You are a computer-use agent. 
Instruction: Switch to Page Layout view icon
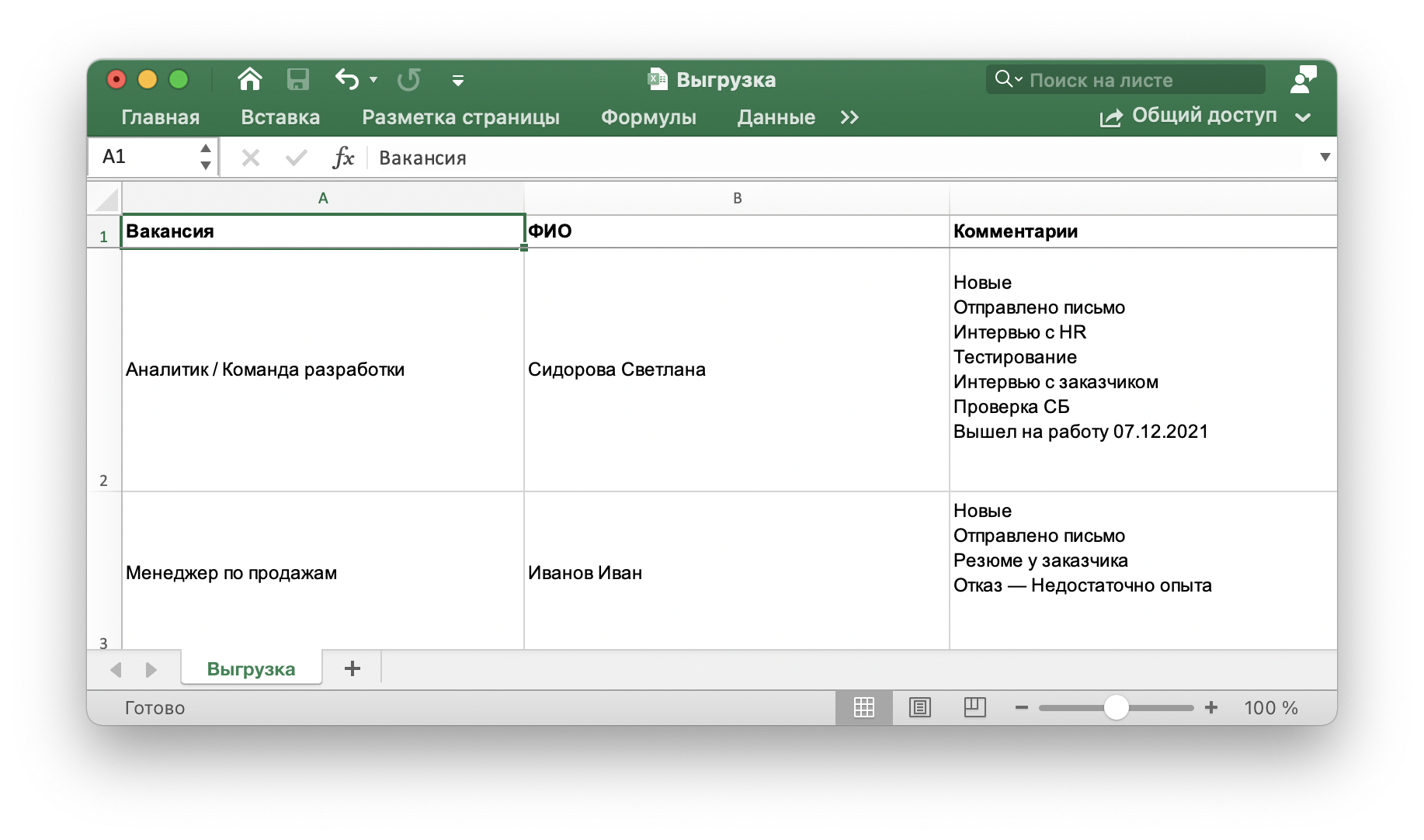tap(920, 707)
